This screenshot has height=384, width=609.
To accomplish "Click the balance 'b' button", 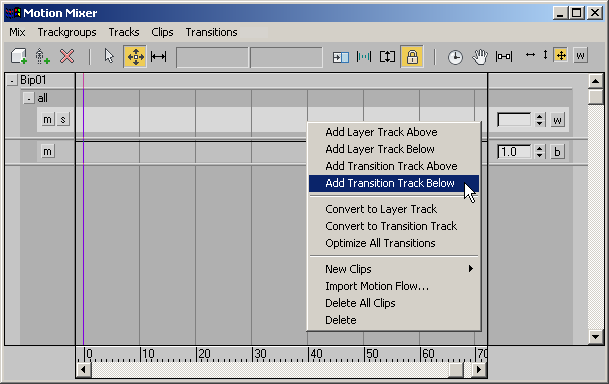I will click(557, 151).
